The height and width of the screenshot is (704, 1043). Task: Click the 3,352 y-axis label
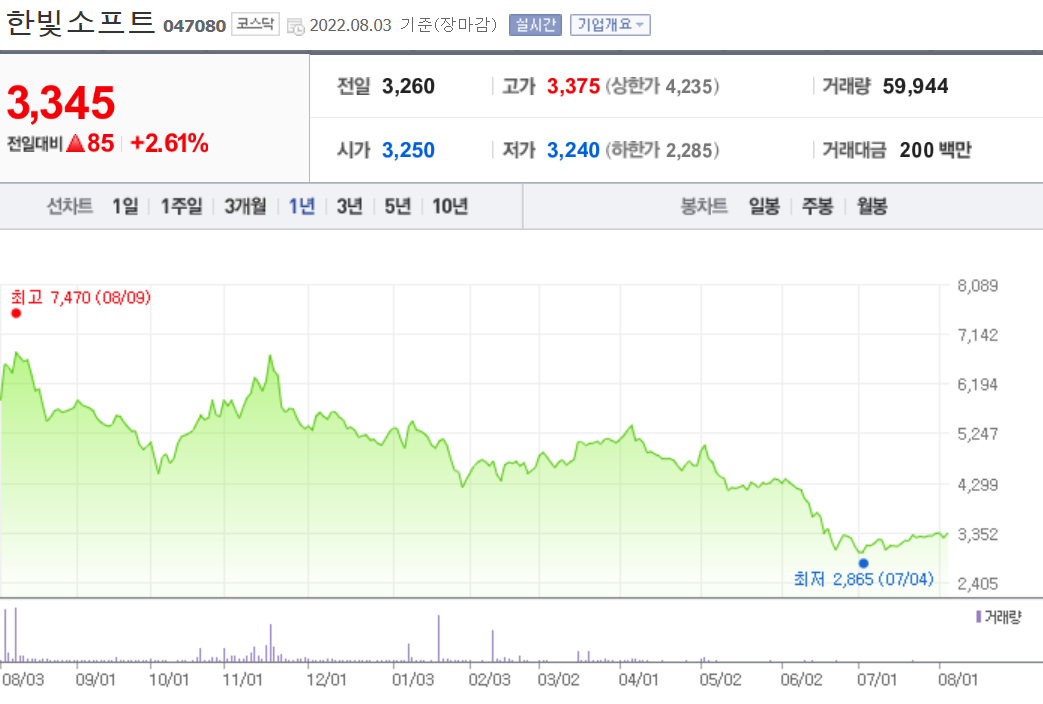[977, 534]
